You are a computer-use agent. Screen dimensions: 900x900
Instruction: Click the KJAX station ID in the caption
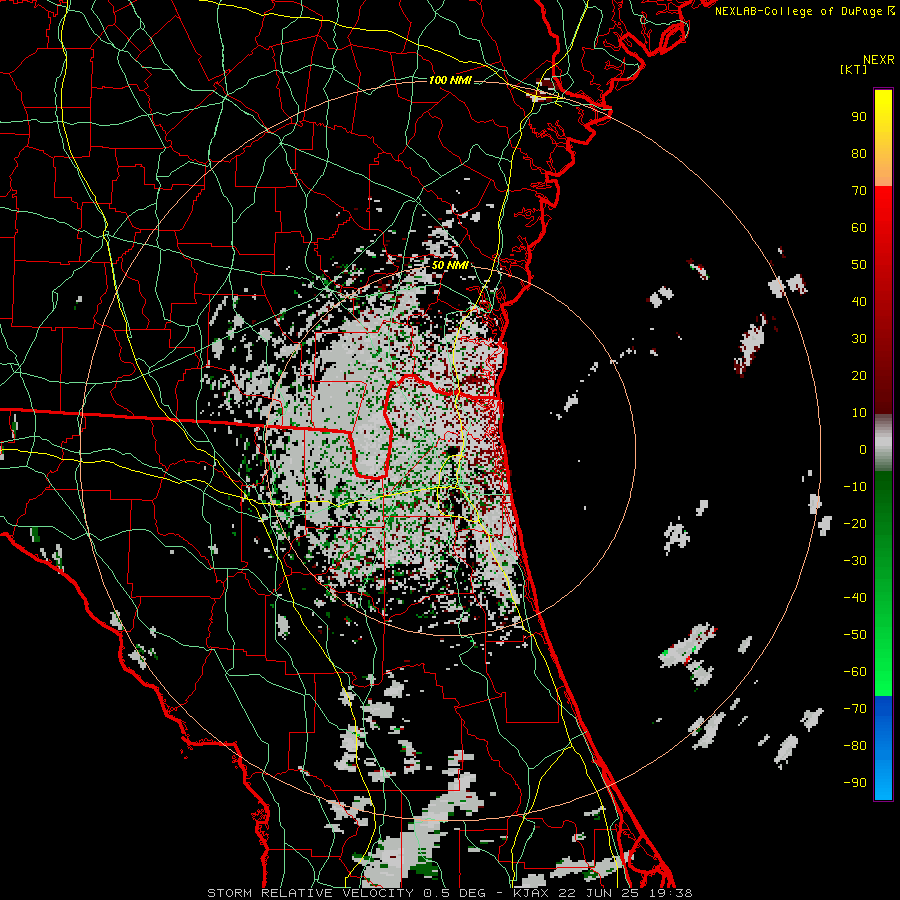[533, 893]
